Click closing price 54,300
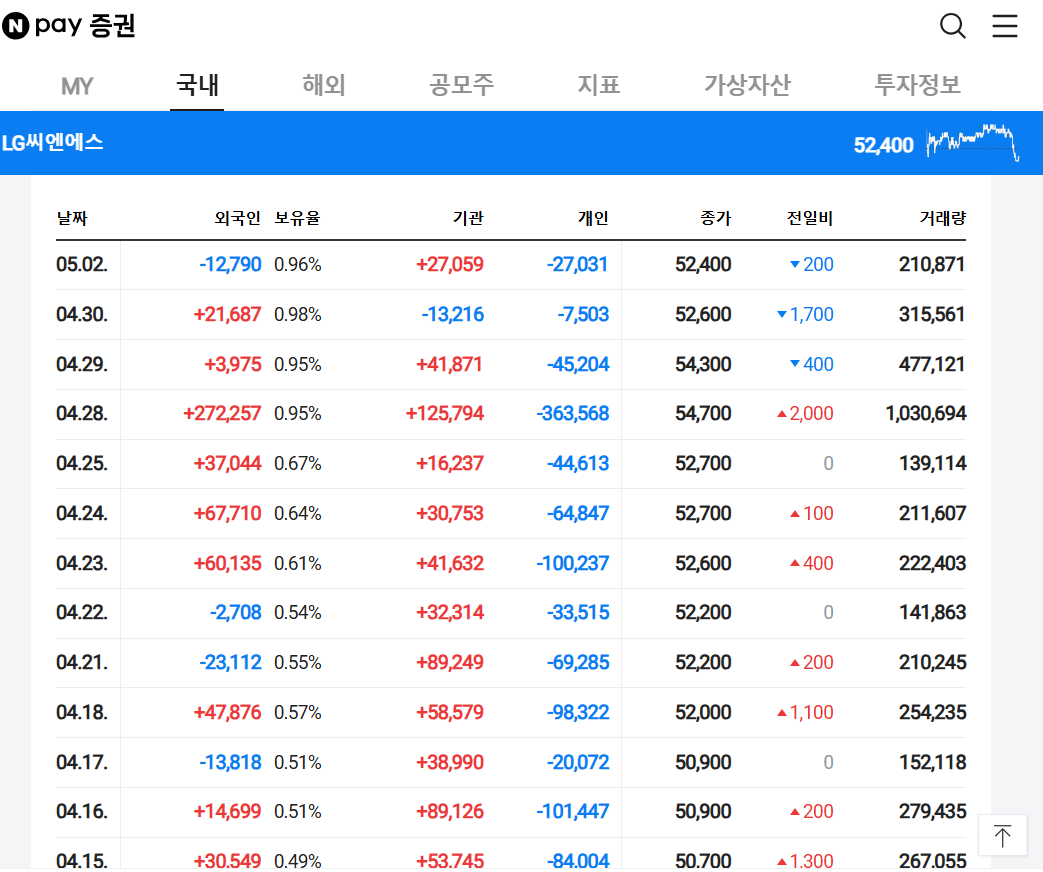Image resolution: width=1043 pixels, height=872 pixels. (x=703, y=364)
